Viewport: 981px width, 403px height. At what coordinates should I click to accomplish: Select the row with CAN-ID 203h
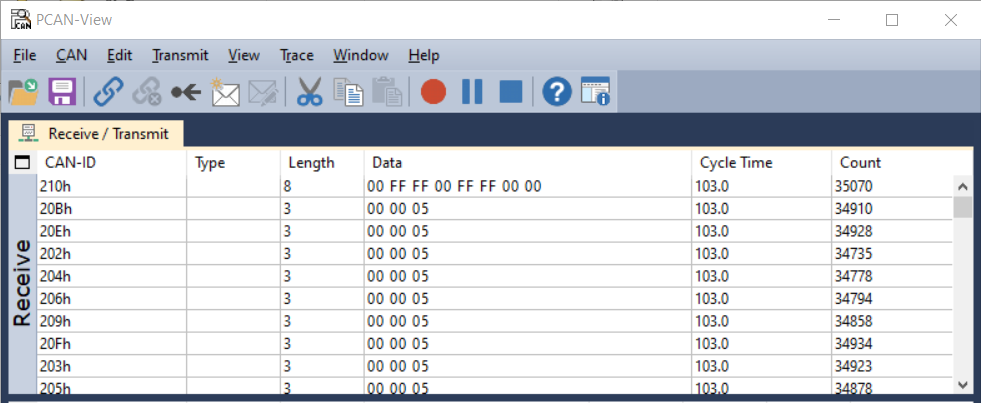click(494, 366)
